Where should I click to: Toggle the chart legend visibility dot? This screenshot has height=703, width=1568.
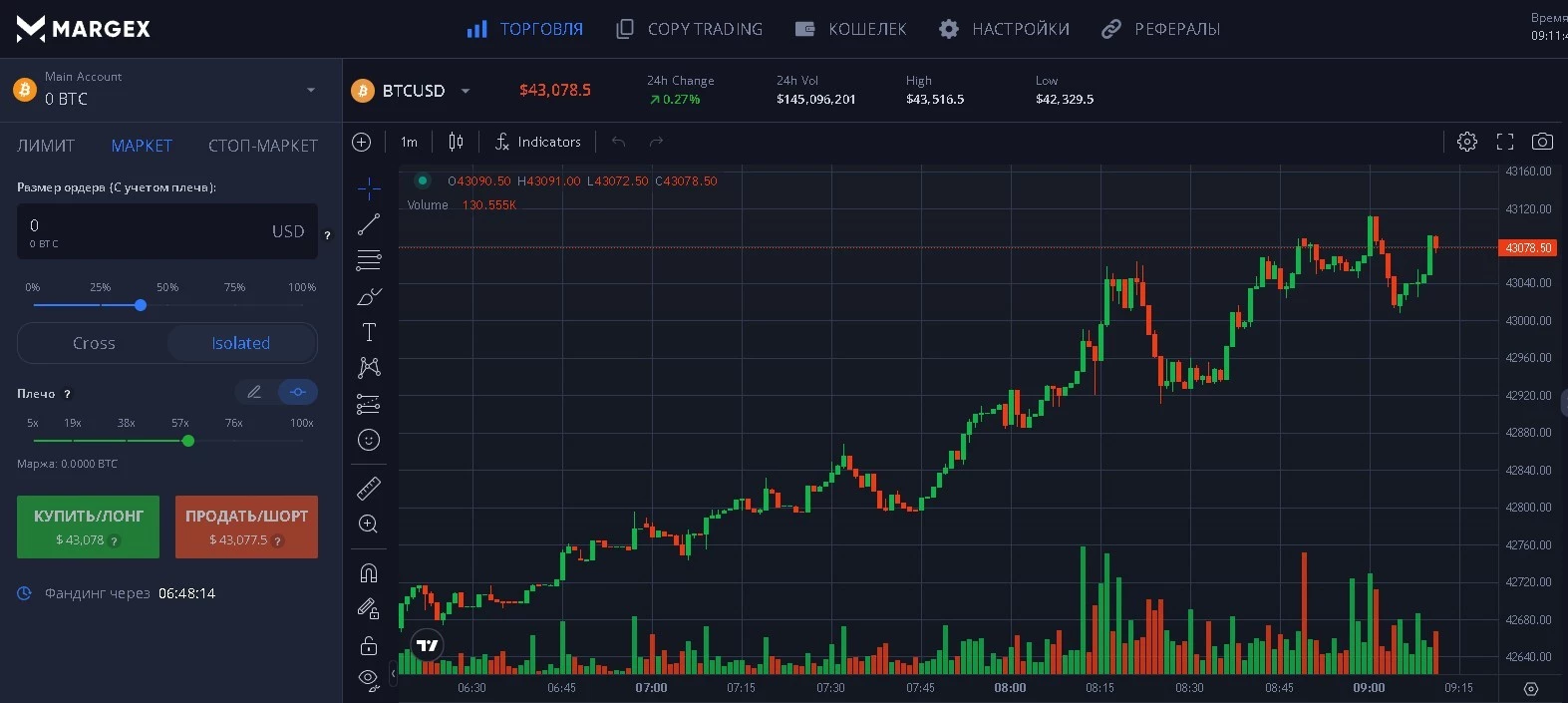(x=423, y=180)
